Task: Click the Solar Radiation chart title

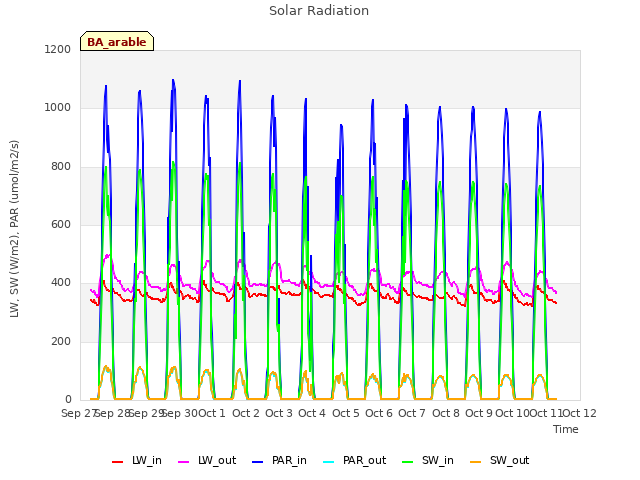Action: (x=319, y=11)
